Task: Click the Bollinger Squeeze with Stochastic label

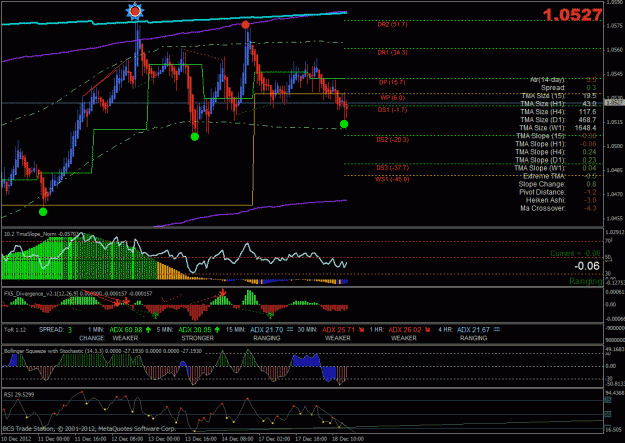Action: tap(102, 351)
